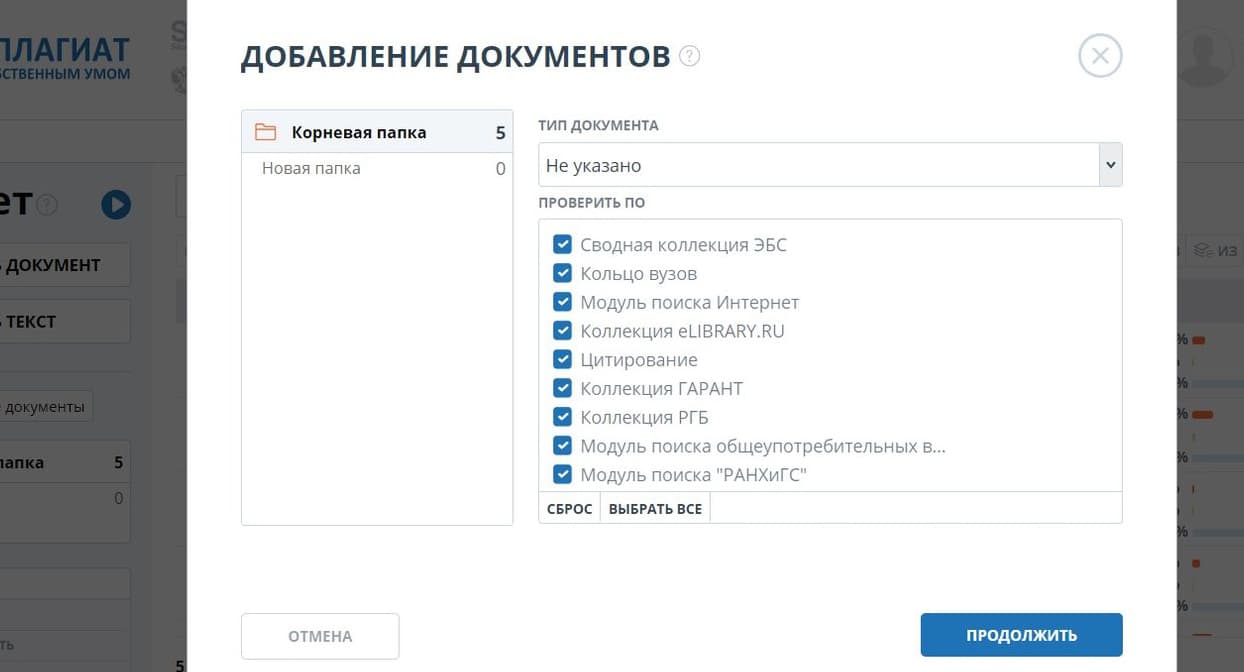1244x672 pixels.
Task: Select the Корневая папка folder
Action: [358, 132]
